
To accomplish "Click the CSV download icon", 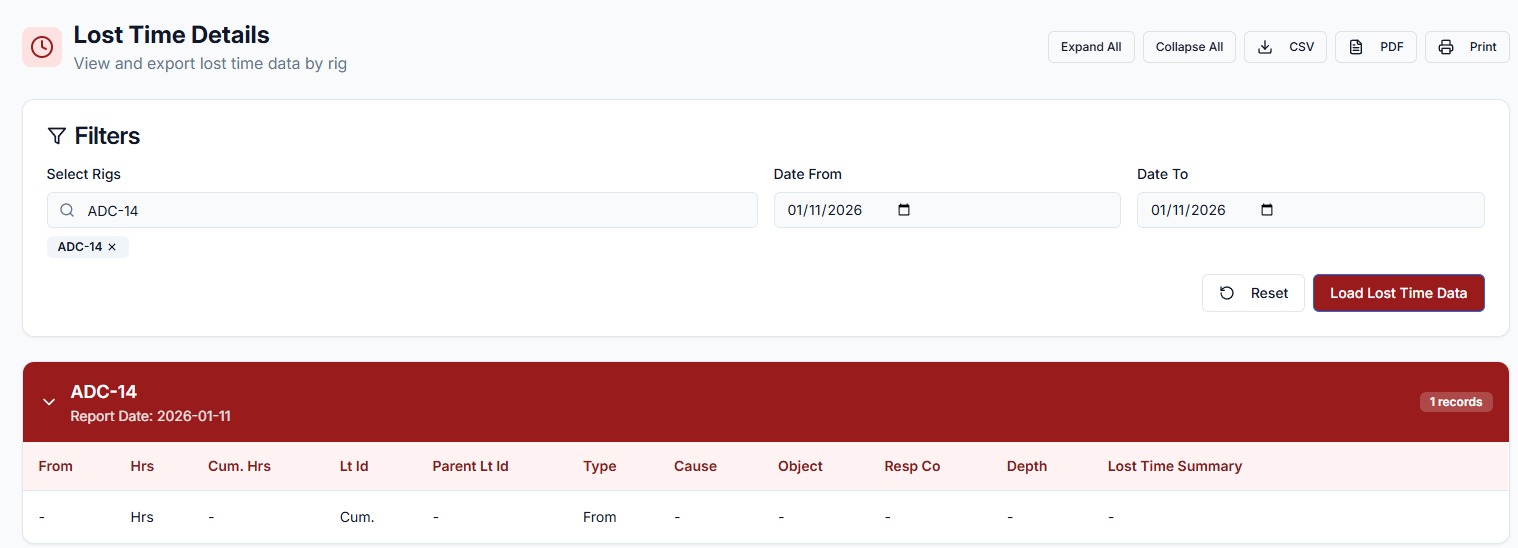I will tap(1265, 47).
